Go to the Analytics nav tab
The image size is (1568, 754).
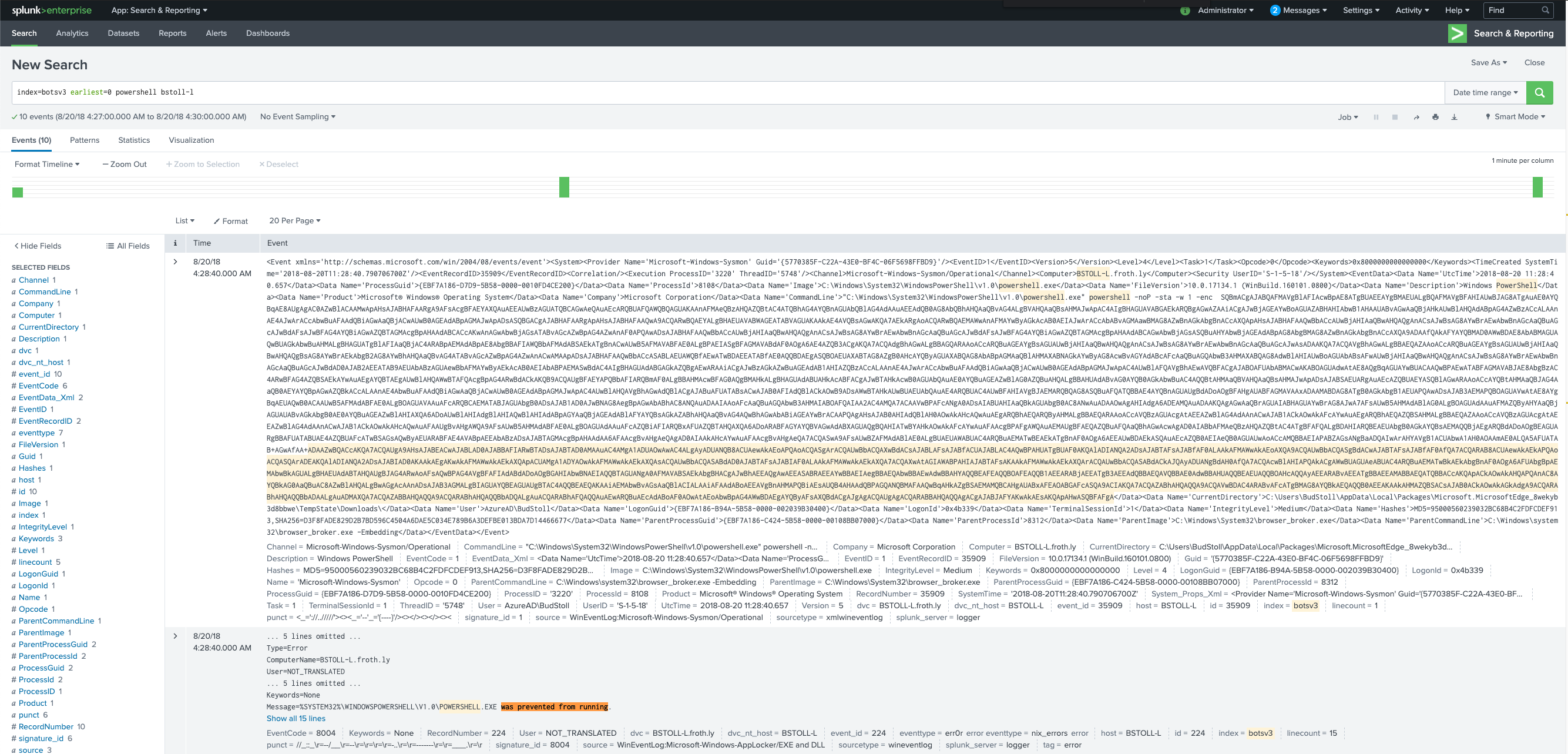(72, 33)
